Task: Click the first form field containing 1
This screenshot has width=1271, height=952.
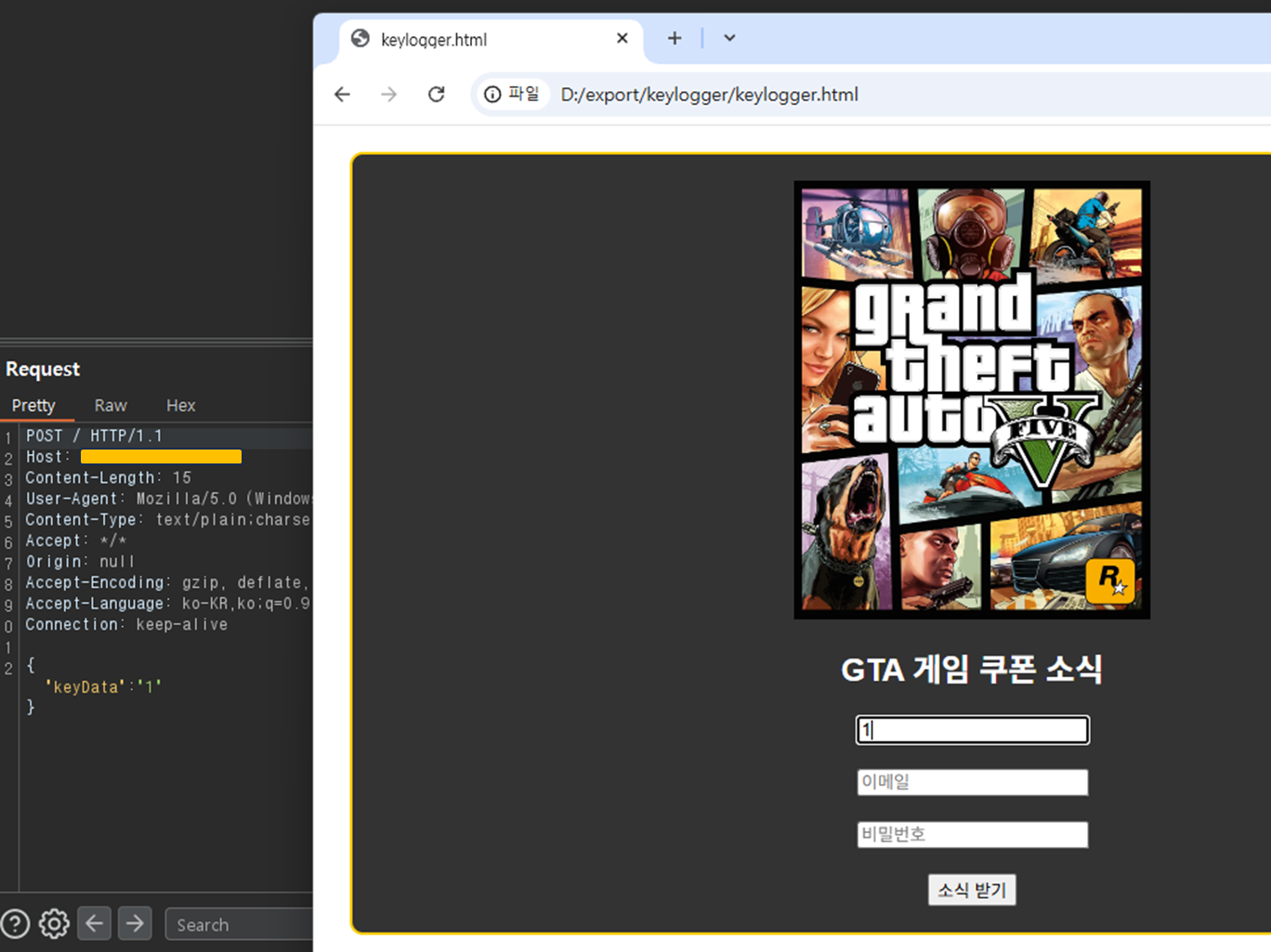Action: click(972, 730)
